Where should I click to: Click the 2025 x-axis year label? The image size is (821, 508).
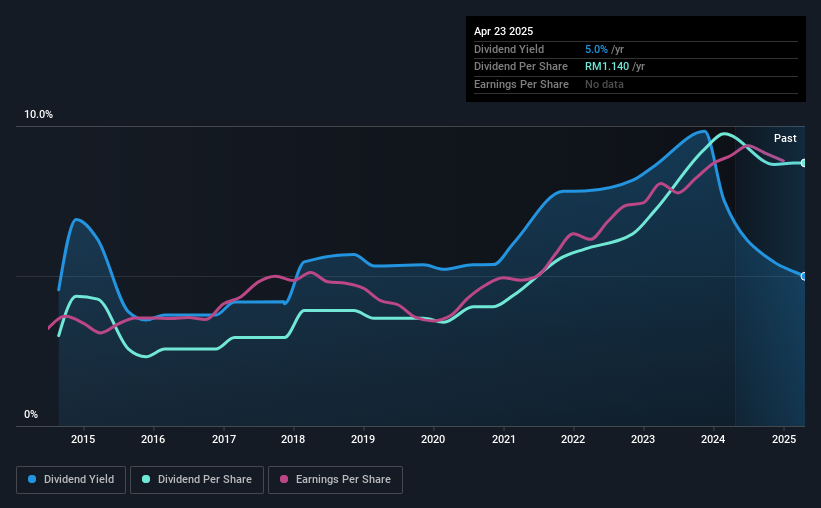784,439
